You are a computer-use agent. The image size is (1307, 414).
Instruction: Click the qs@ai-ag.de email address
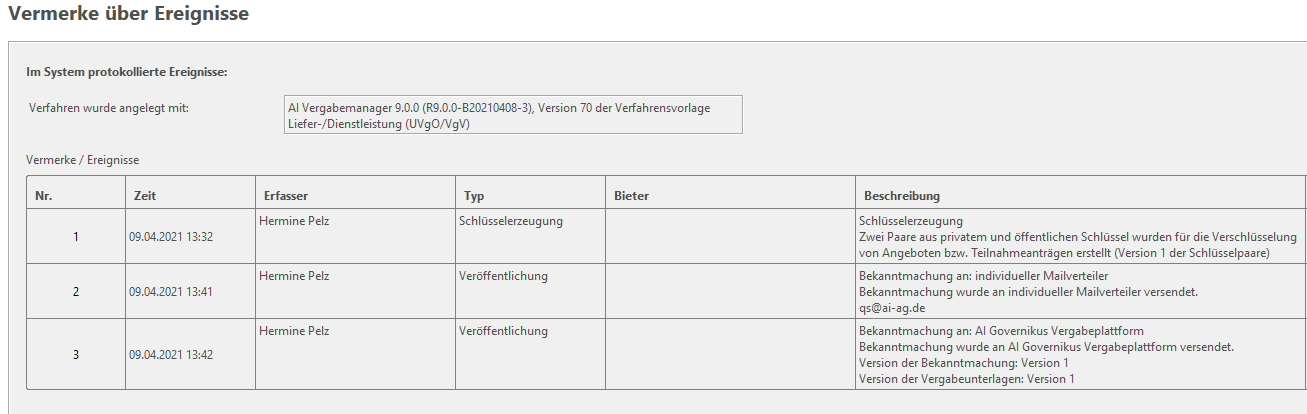tap(893, 308)
